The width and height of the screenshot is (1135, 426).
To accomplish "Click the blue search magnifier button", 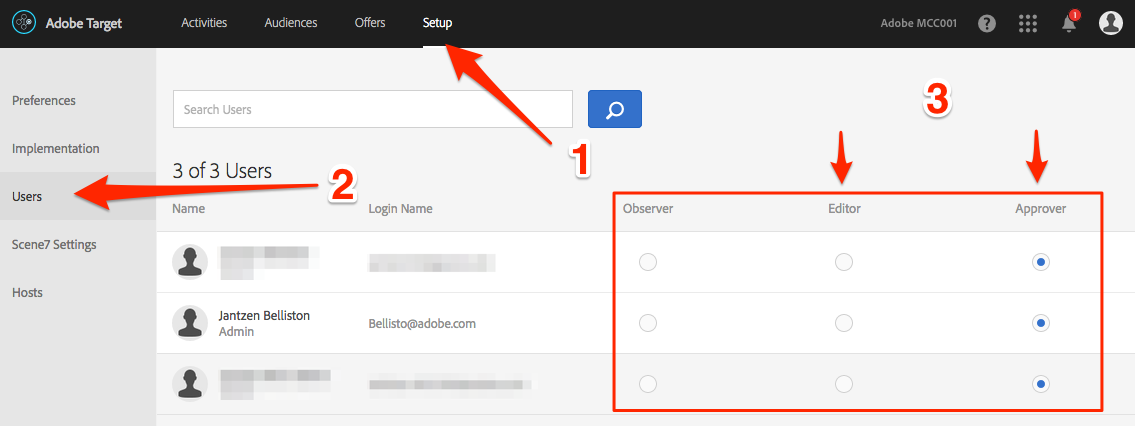I will click(615, 109).
